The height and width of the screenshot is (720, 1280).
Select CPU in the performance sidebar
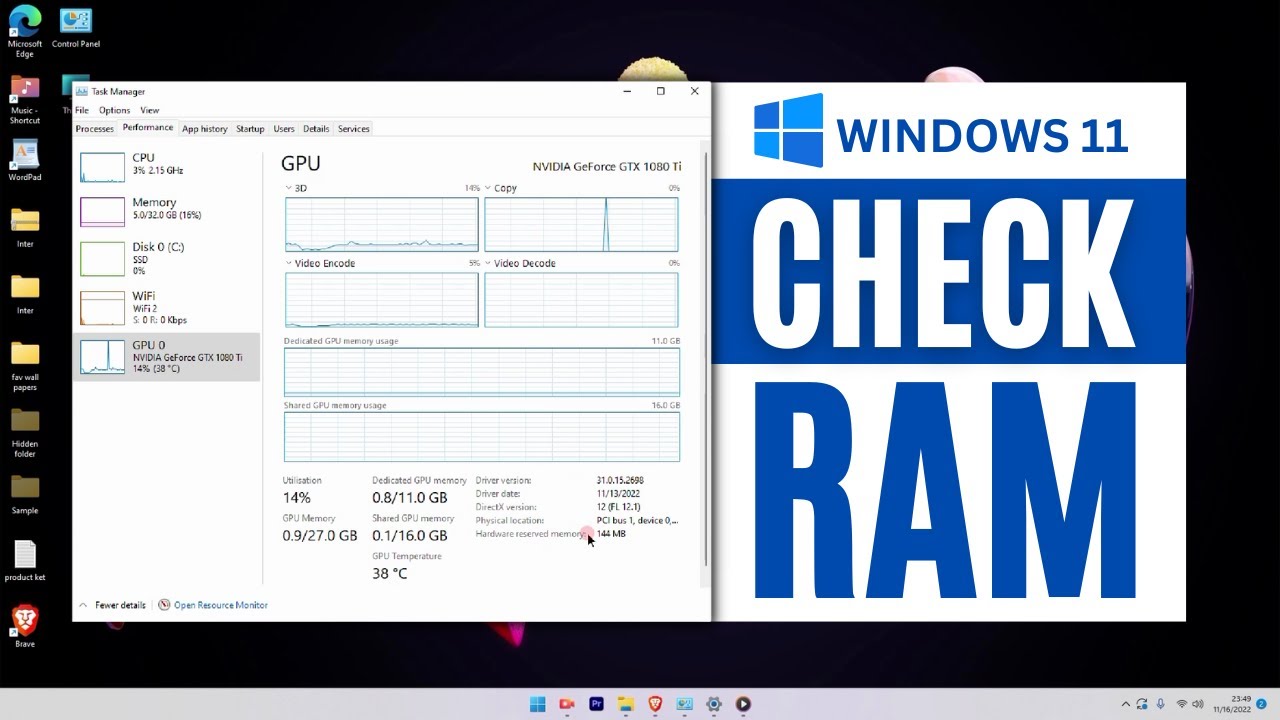[167, 166]
